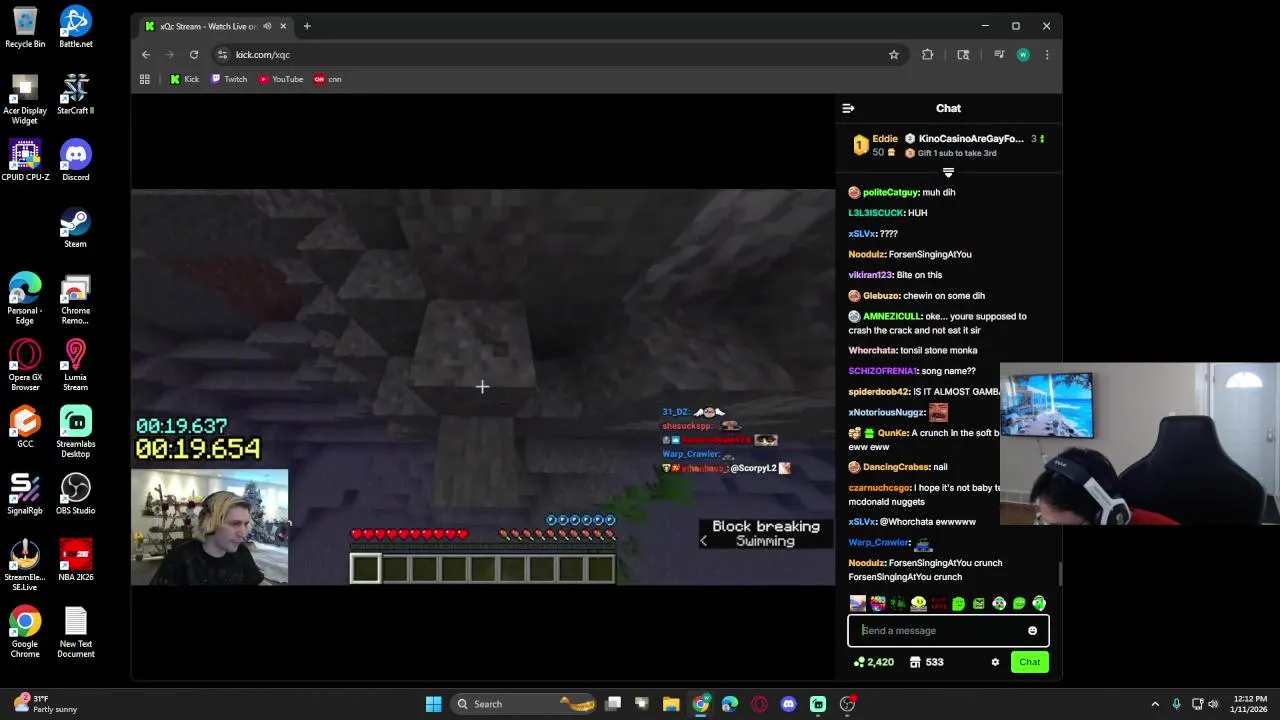Click Eddie in the gift leaderboard
This screenshot has width=1280, height=720.
(885, 139)
